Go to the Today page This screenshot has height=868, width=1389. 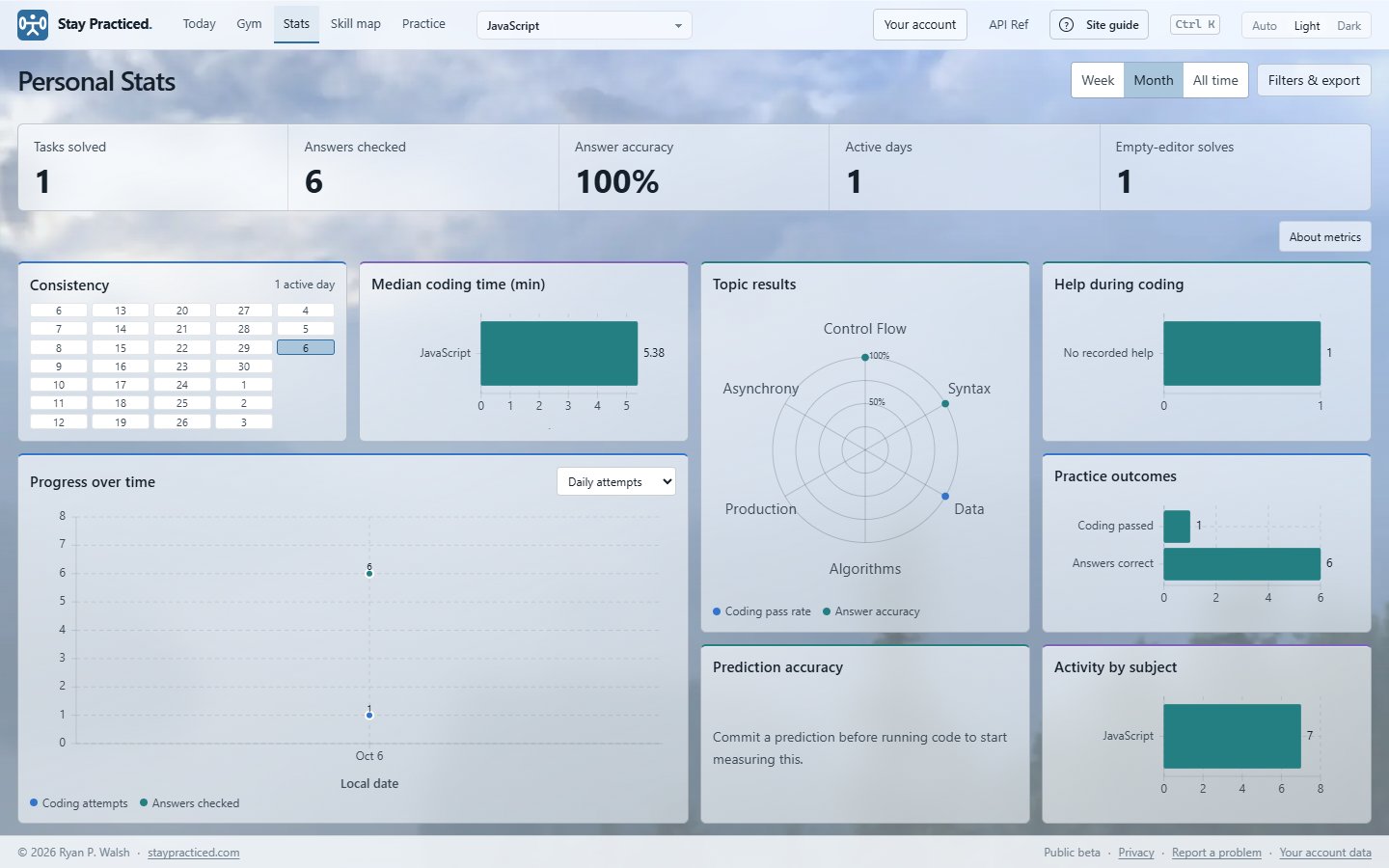coord(200,24)
